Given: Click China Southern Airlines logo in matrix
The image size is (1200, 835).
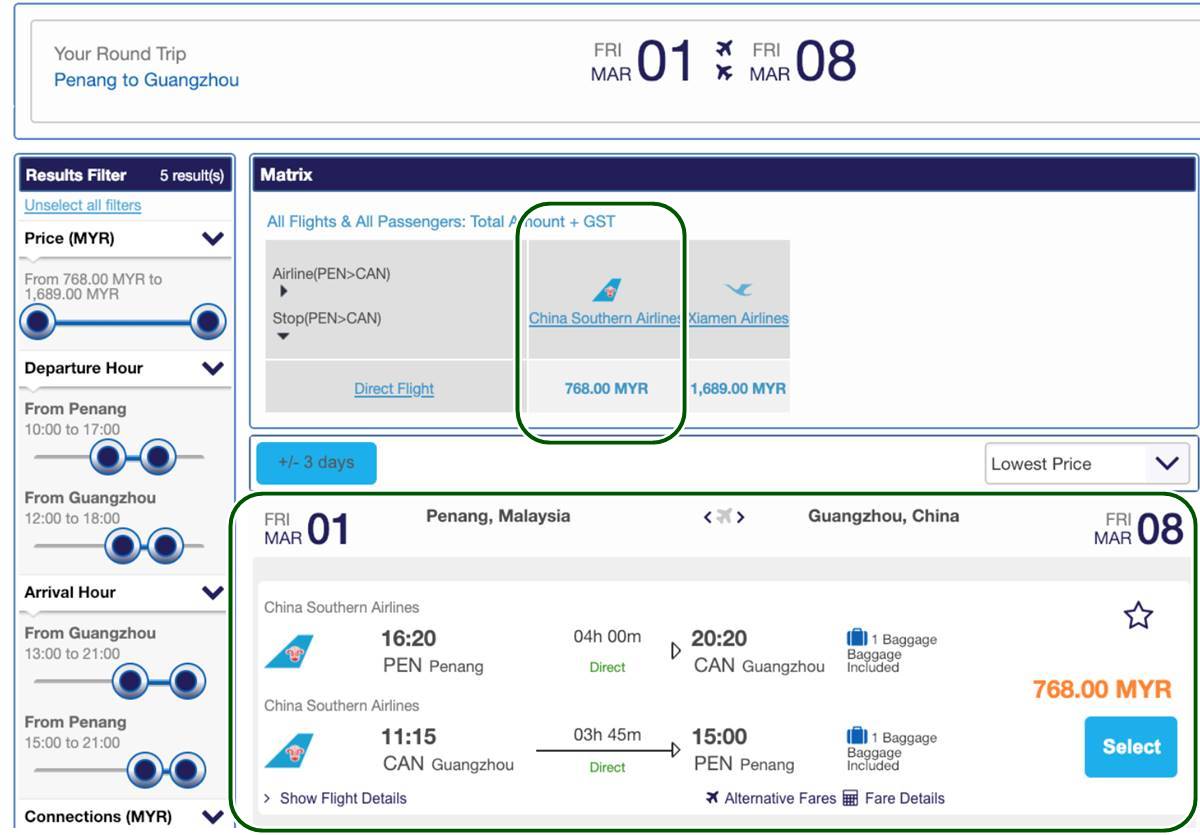Looking at the screenshot, I should [607, 290].
